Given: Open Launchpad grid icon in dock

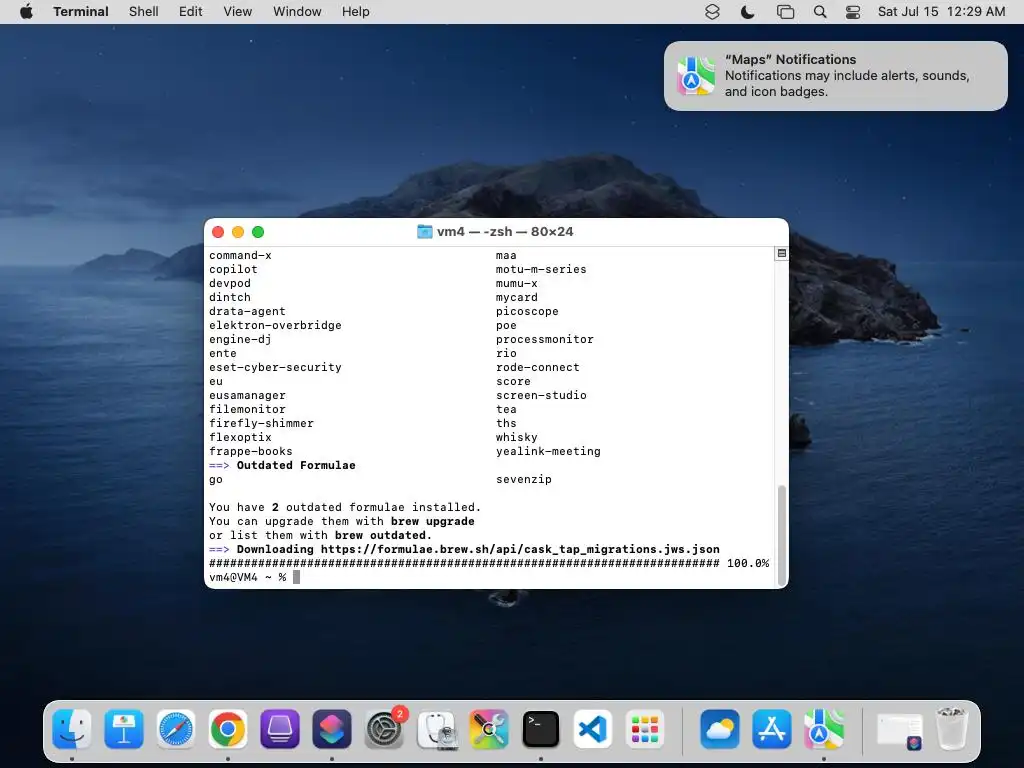Looking at the screenshot, I should (x=645, y=728).
